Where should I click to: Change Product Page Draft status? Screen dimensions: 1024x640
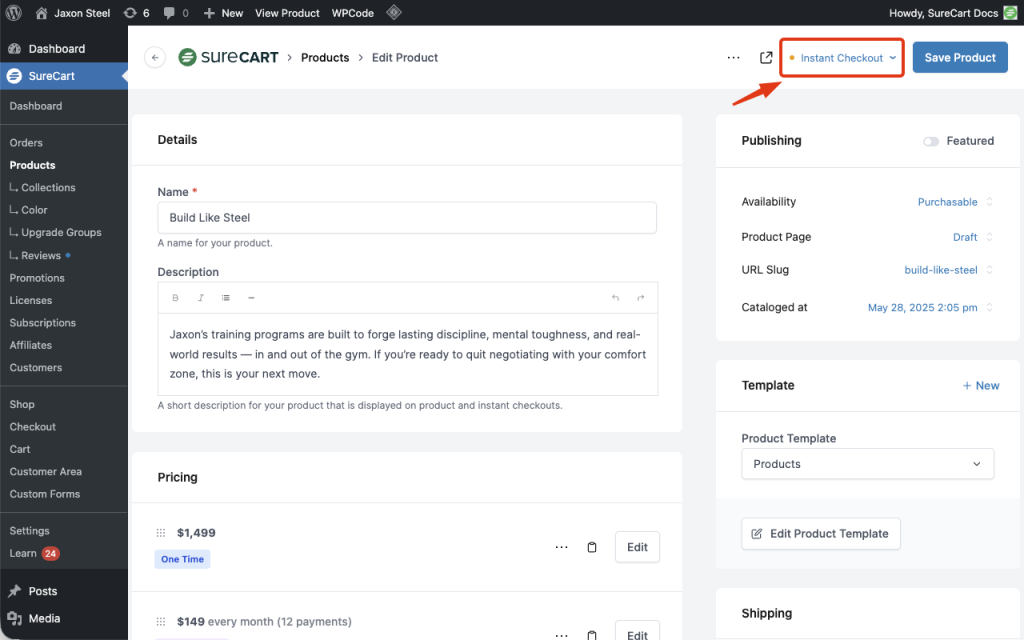pos(972,237)
